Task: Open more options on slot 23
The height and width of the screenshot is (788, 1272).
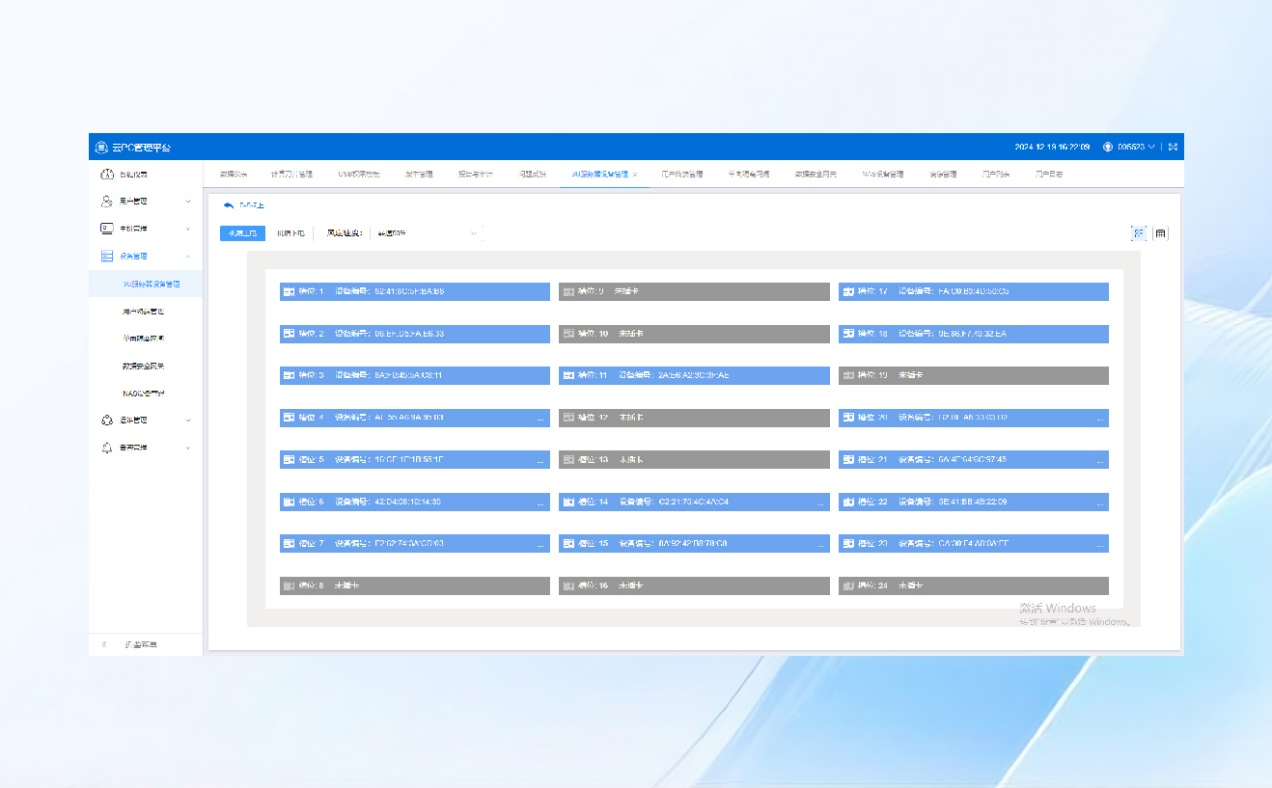Action: point(1100,545)
